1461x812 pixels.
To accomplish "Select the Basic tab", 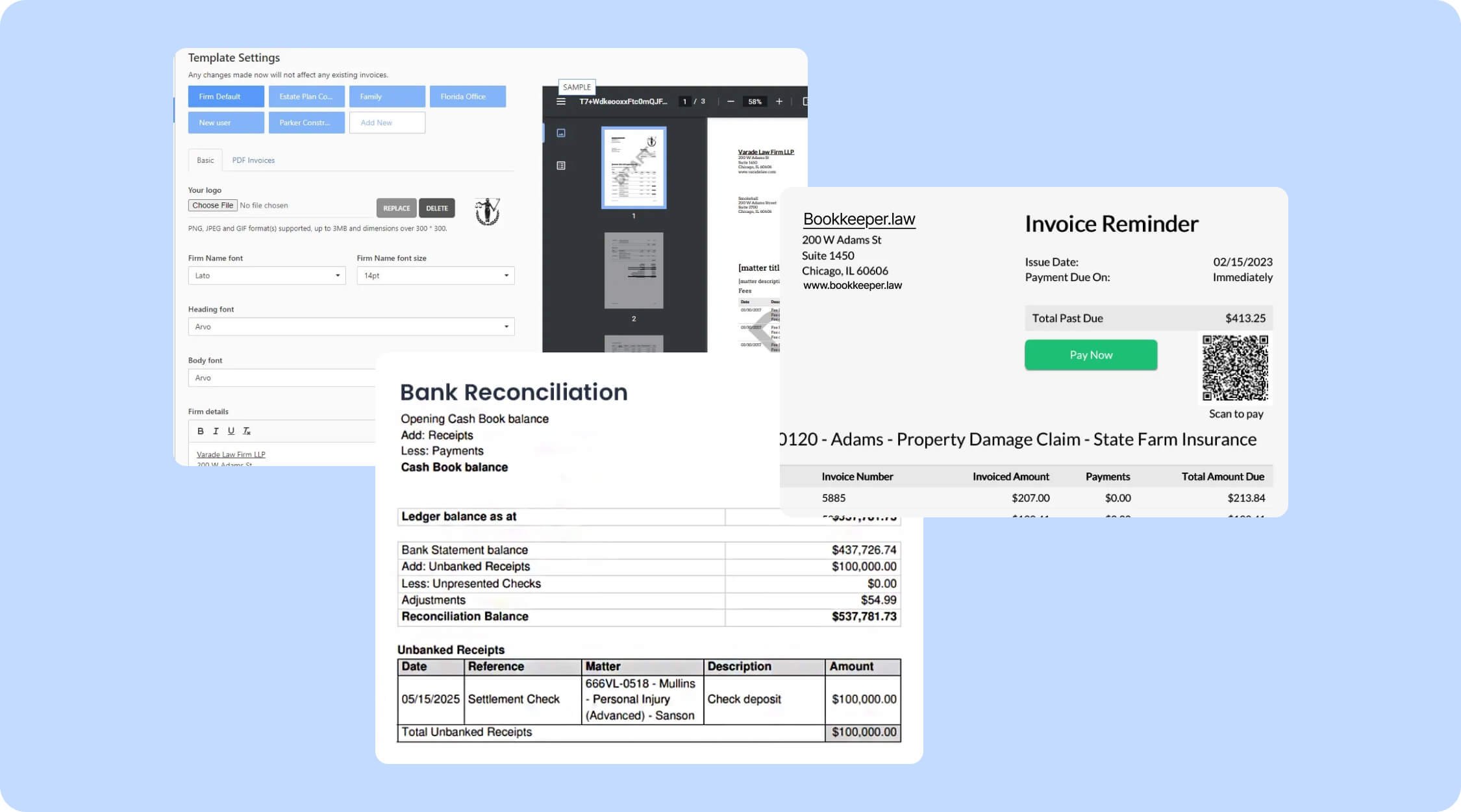I will tap(205, 160).
